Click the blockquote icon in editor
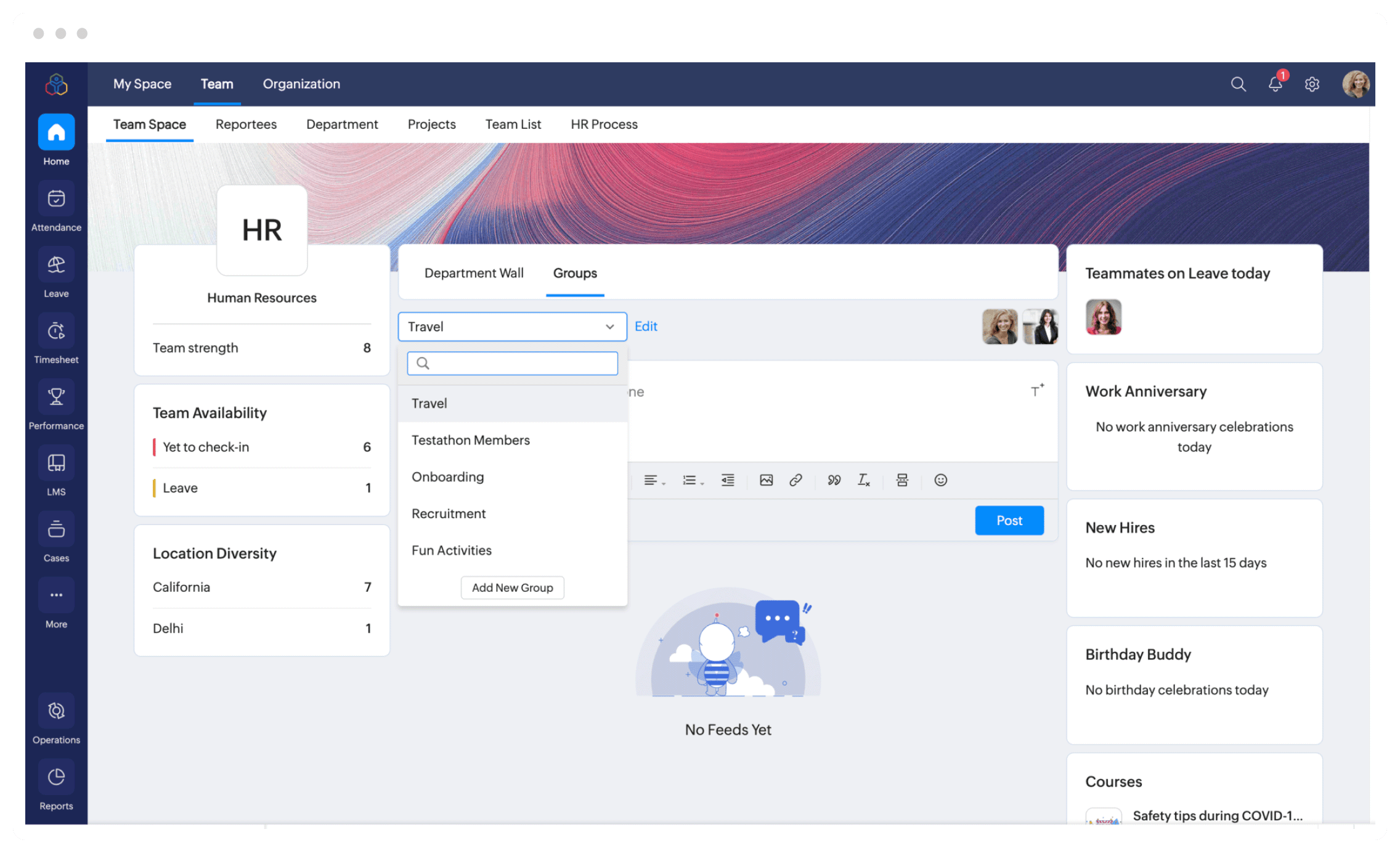The height and width of the screenshot is (853, 1400). point(834,480)
